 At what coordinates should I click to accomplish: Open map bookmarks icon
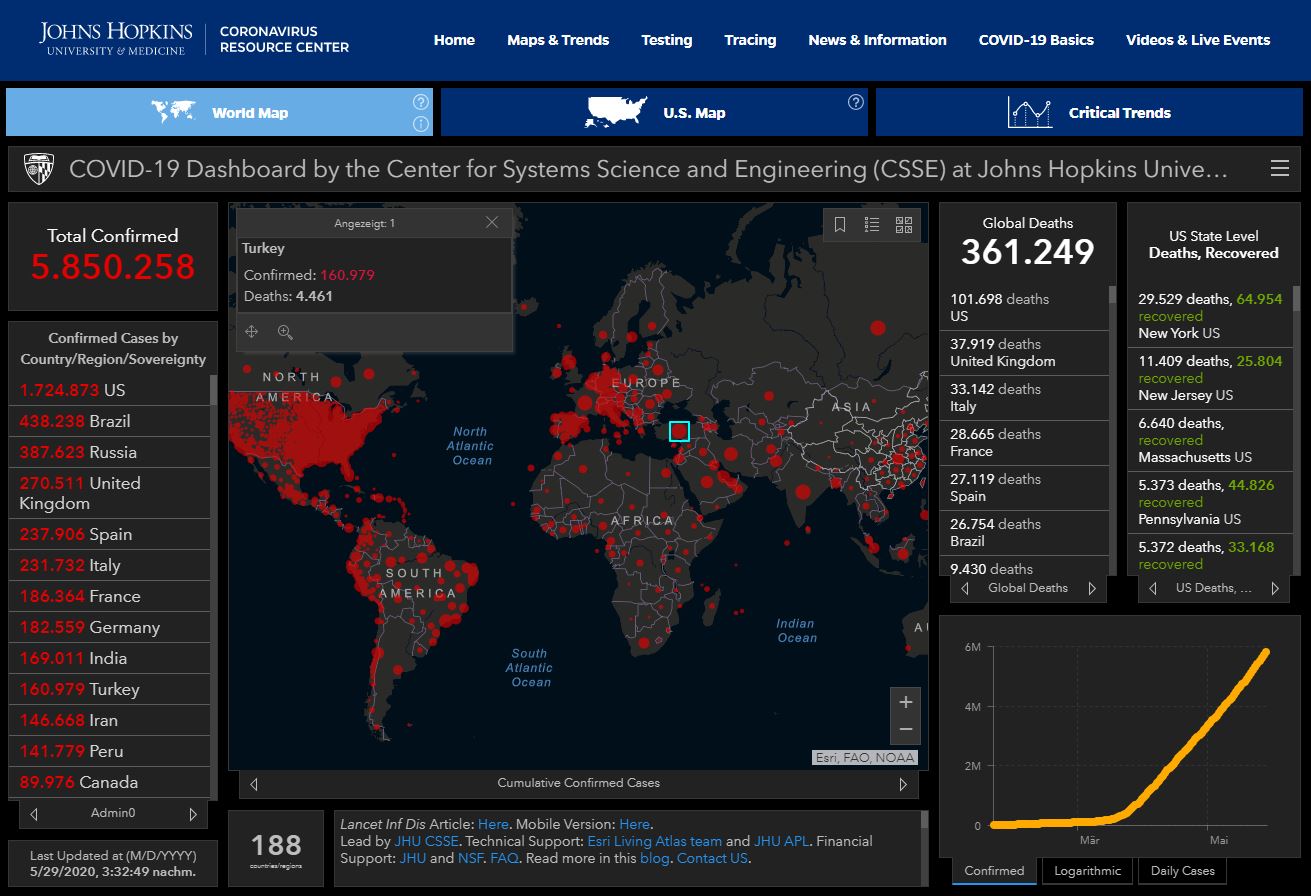pos(840,225)
